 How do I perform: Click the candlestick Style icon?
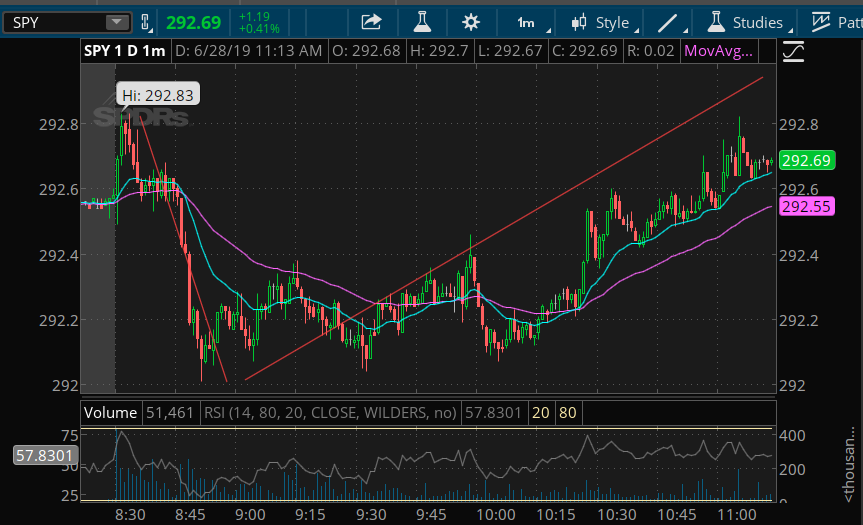tap(578, 23)
